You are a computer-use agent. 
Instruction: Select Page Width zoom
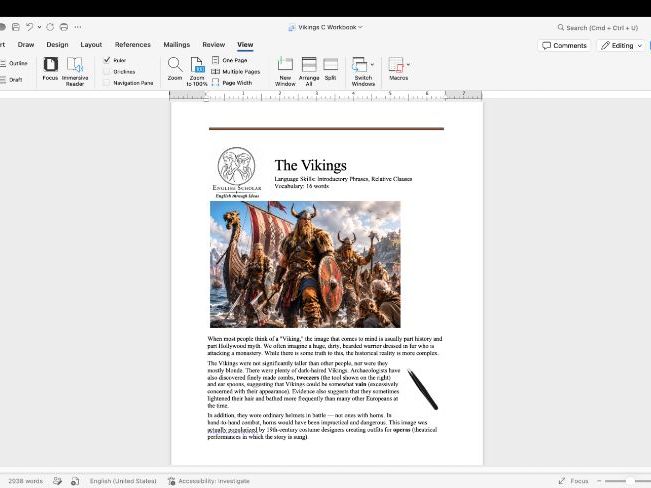[x=232, y=83]
